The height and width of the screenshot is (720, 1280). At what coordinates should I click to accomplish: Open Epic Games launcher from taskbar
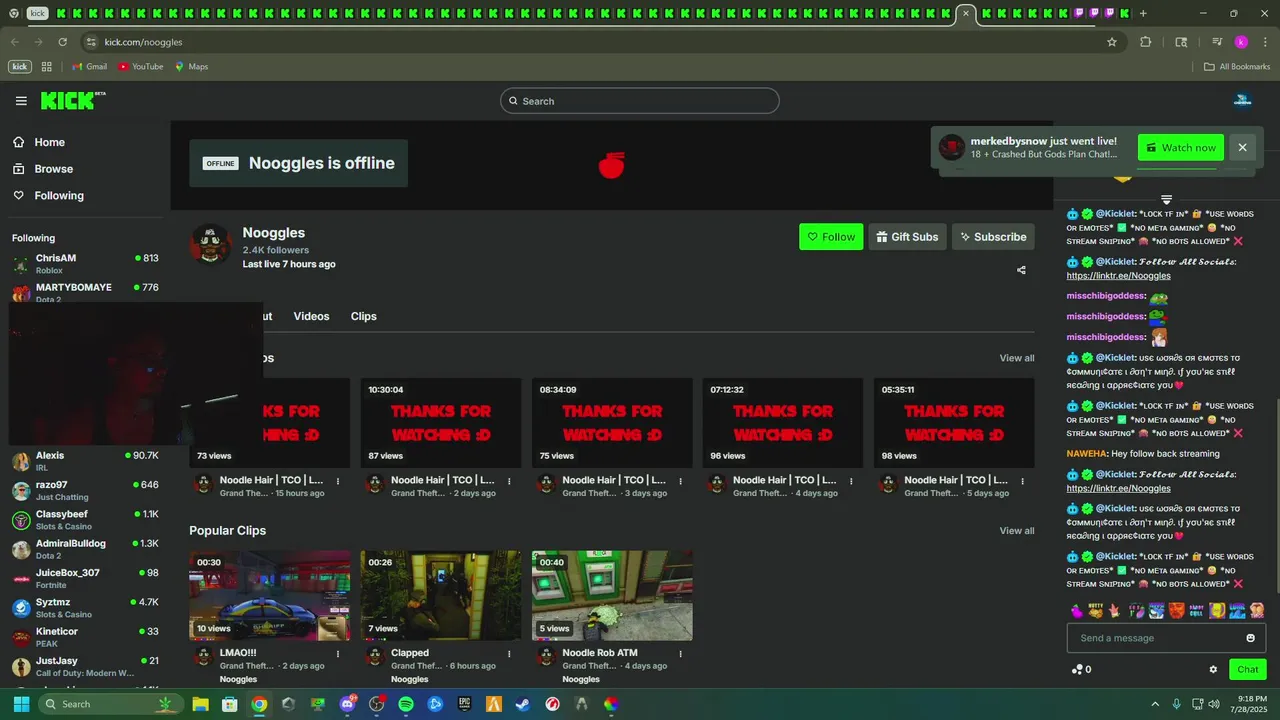pos(464,704)
